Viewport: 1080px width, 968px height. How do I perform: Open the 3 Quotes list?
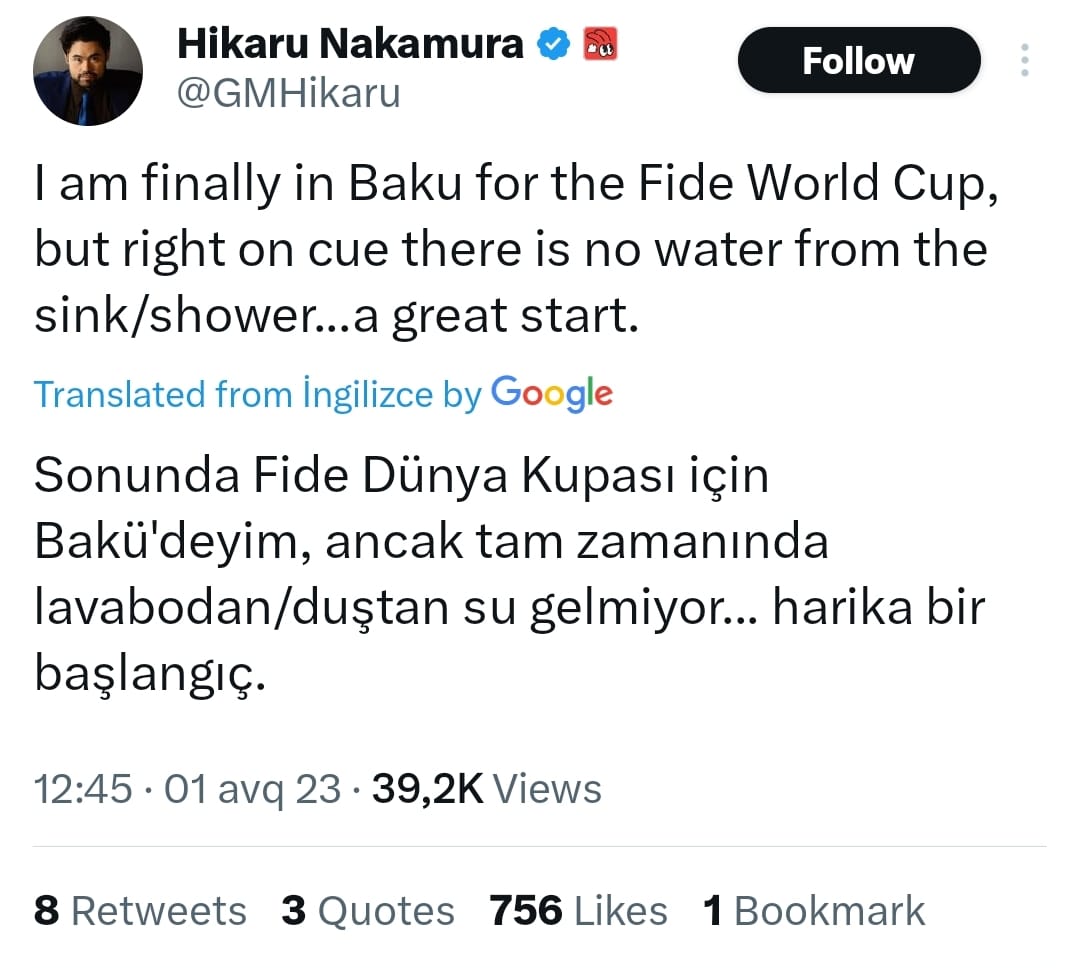coord(368,911)
